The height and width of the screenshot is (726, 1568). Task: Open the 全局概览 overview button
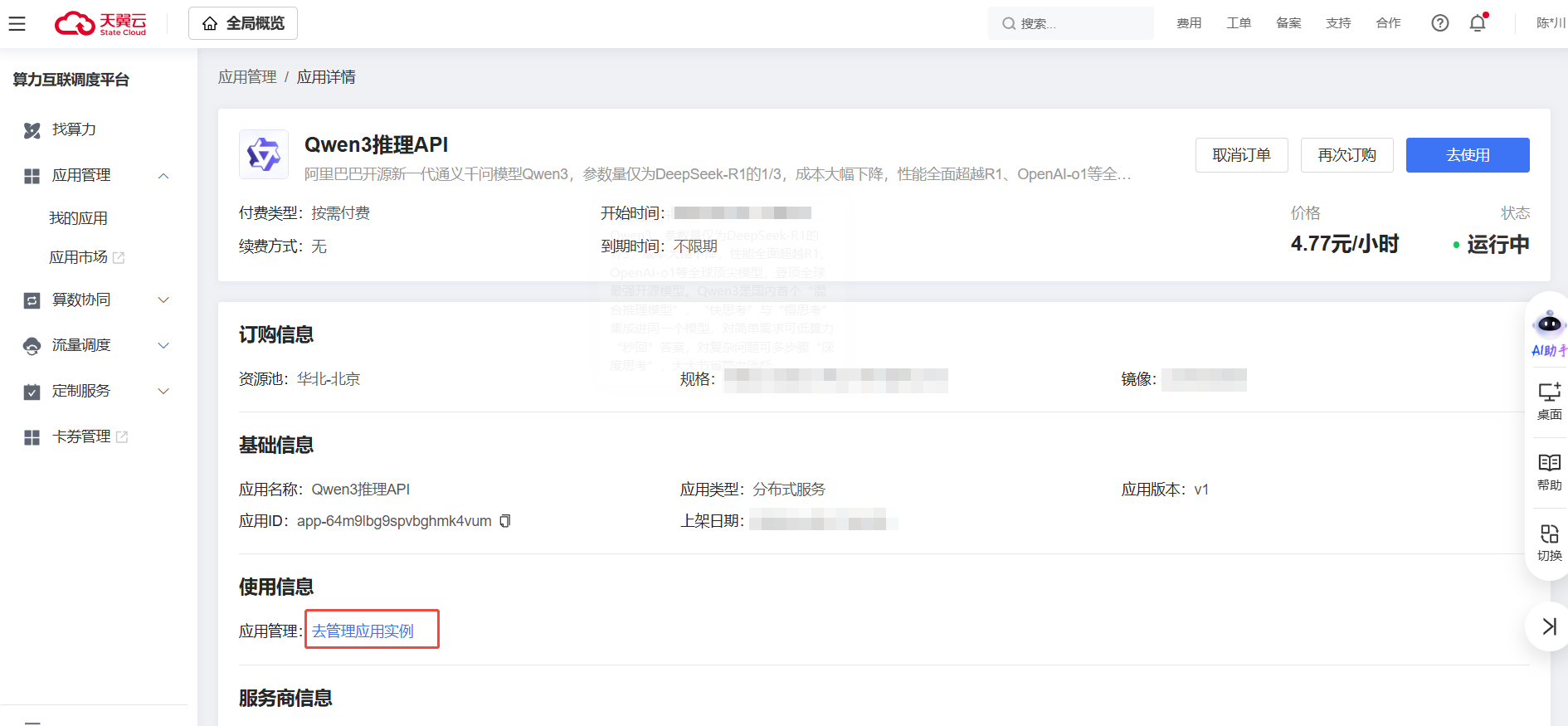[x=243, y=23]
